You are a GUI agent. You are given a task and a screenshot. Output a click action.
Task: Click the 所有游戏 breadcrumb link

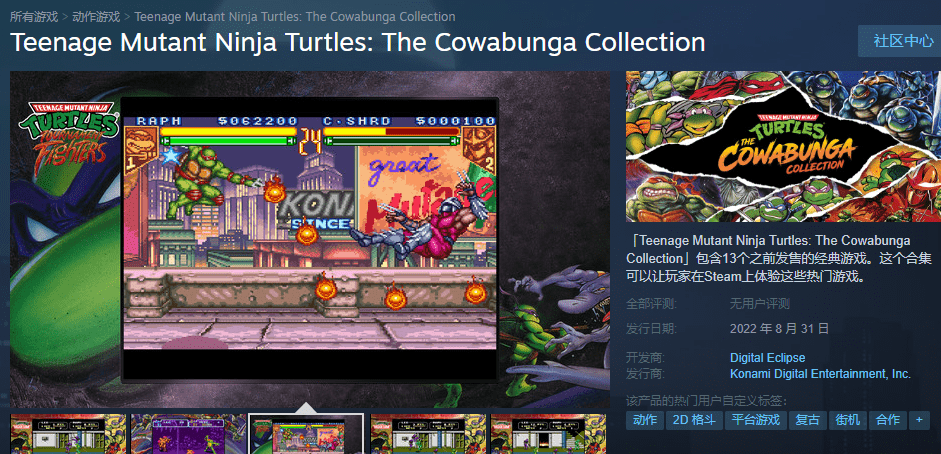coord(34,16)
